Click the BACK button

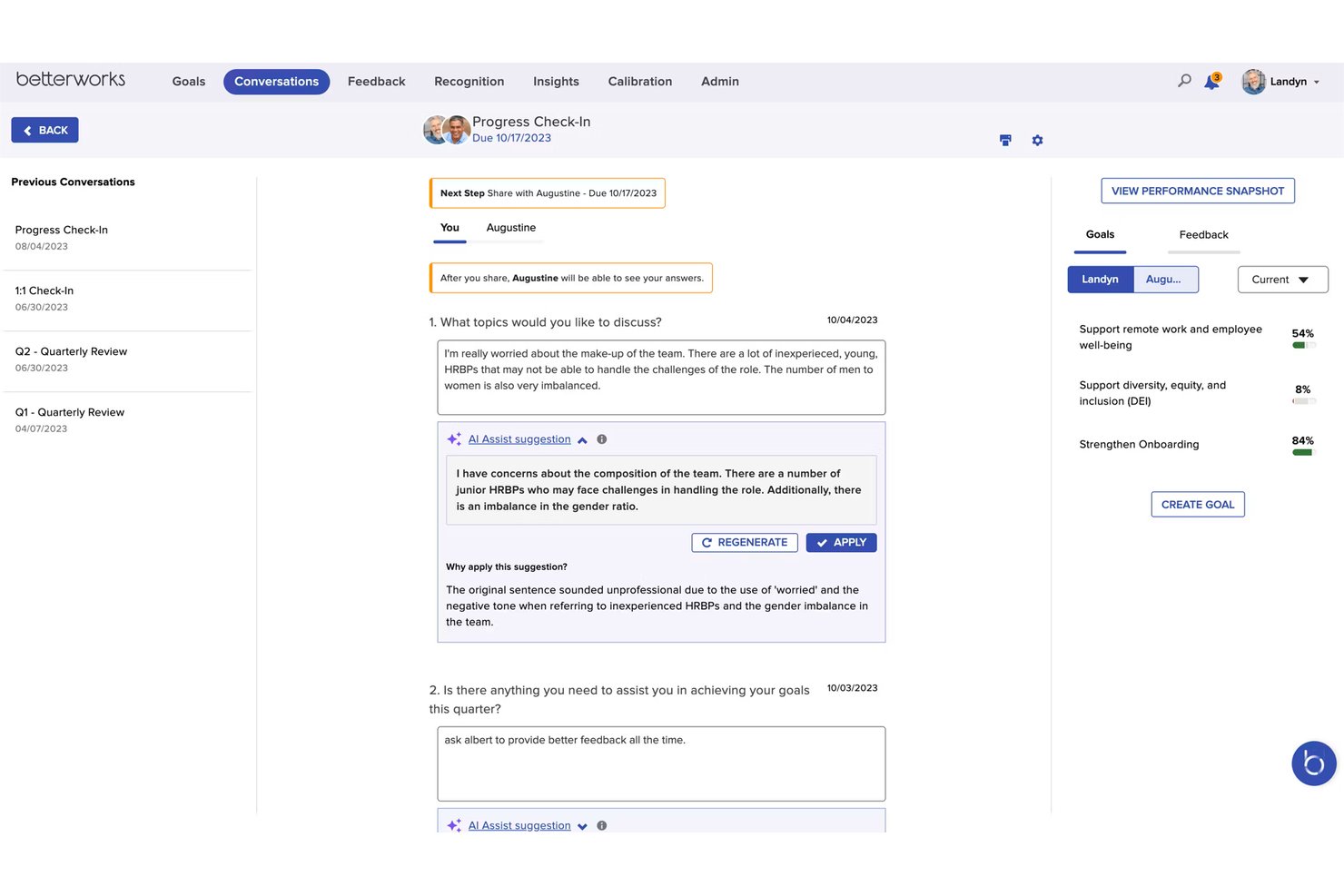pos(44,130)
